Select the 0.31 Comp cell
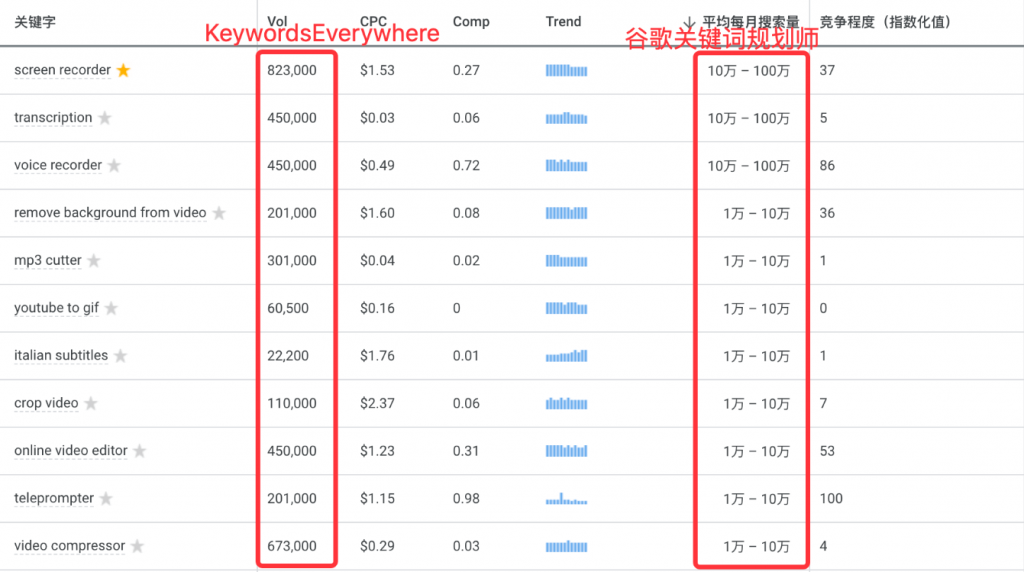This screenshot has width=1024, height=572. point(466,451)
